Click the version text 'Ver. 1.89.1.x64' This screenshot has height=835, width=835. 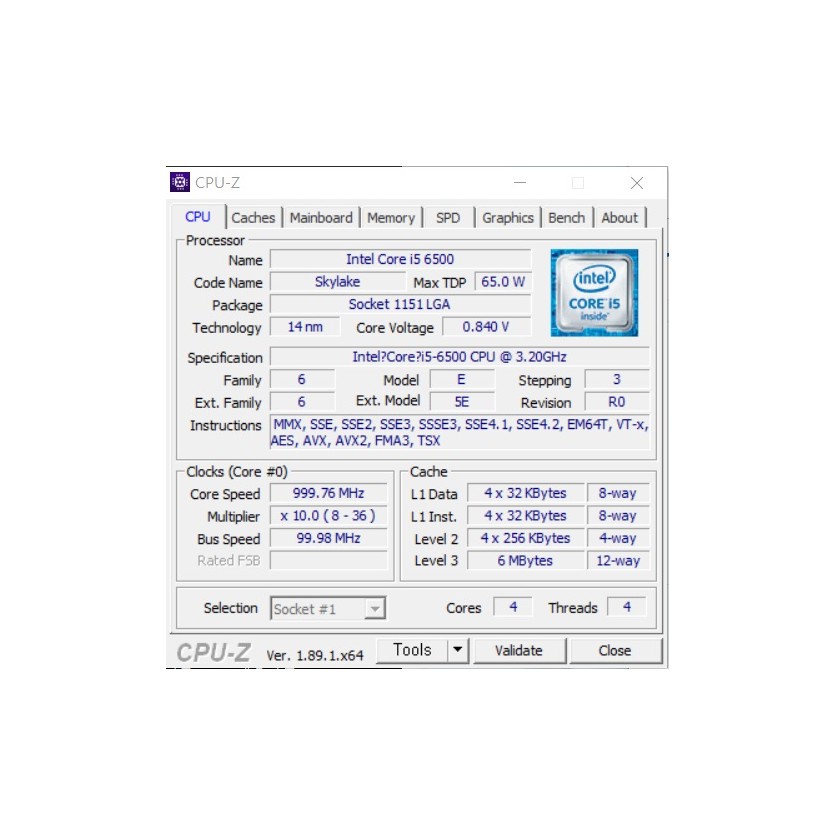[x=315, y=655]
